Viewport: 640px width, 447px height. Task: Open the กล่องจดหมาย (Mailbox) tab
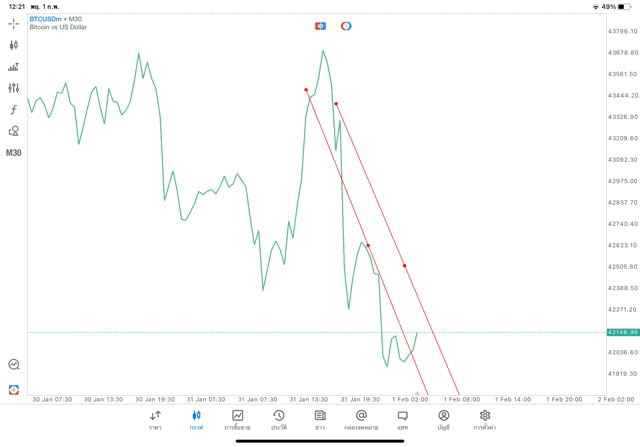pyautogui.click(x=361, y=419)
